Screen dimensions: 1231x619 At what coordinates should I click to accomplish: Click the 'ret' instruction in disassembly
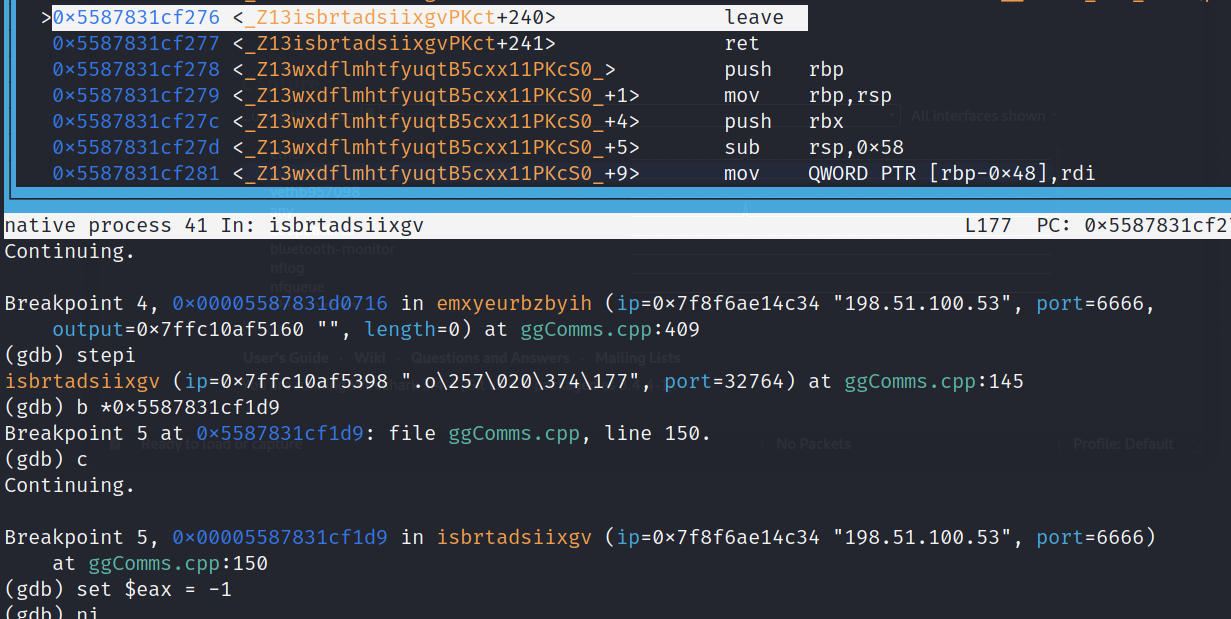(742, 43)
